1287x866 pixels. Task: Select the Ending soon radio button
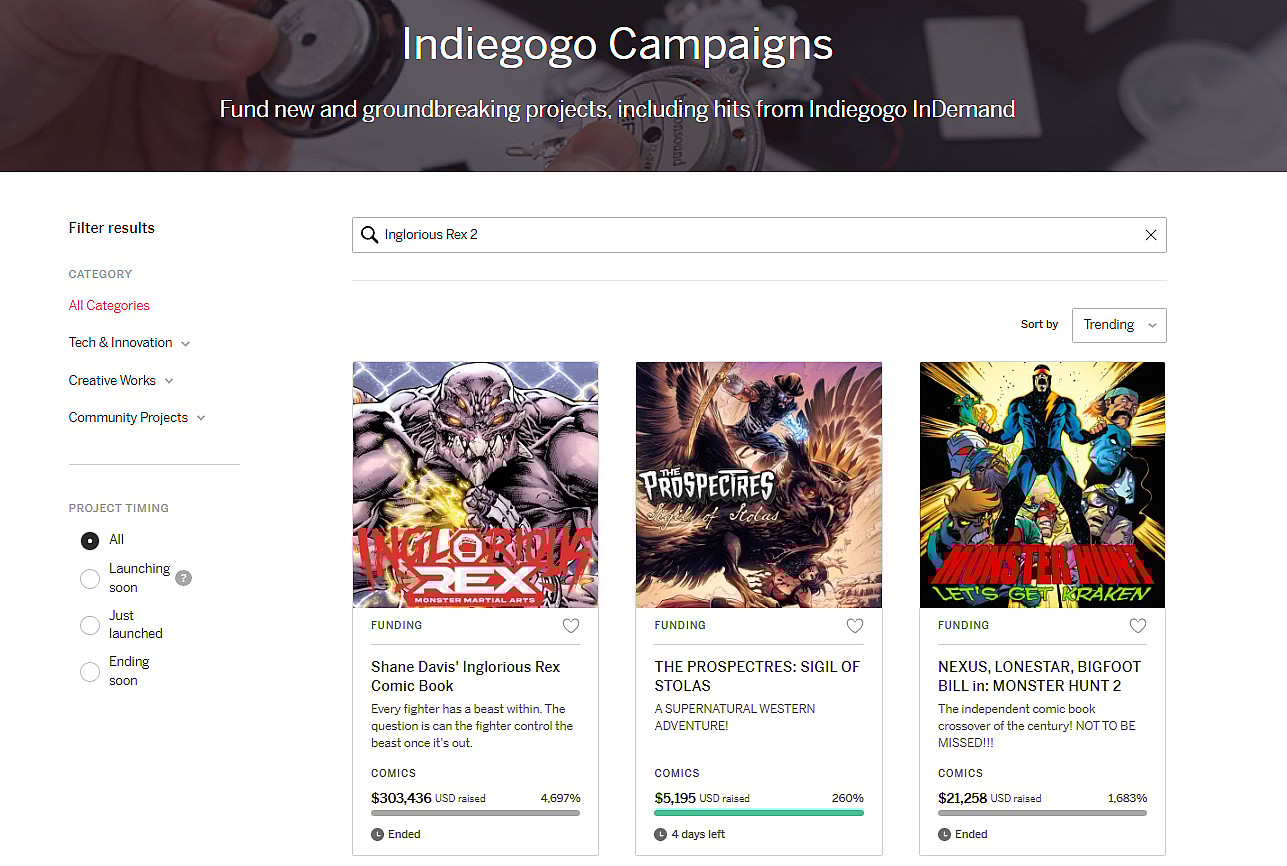coord(90,671)
